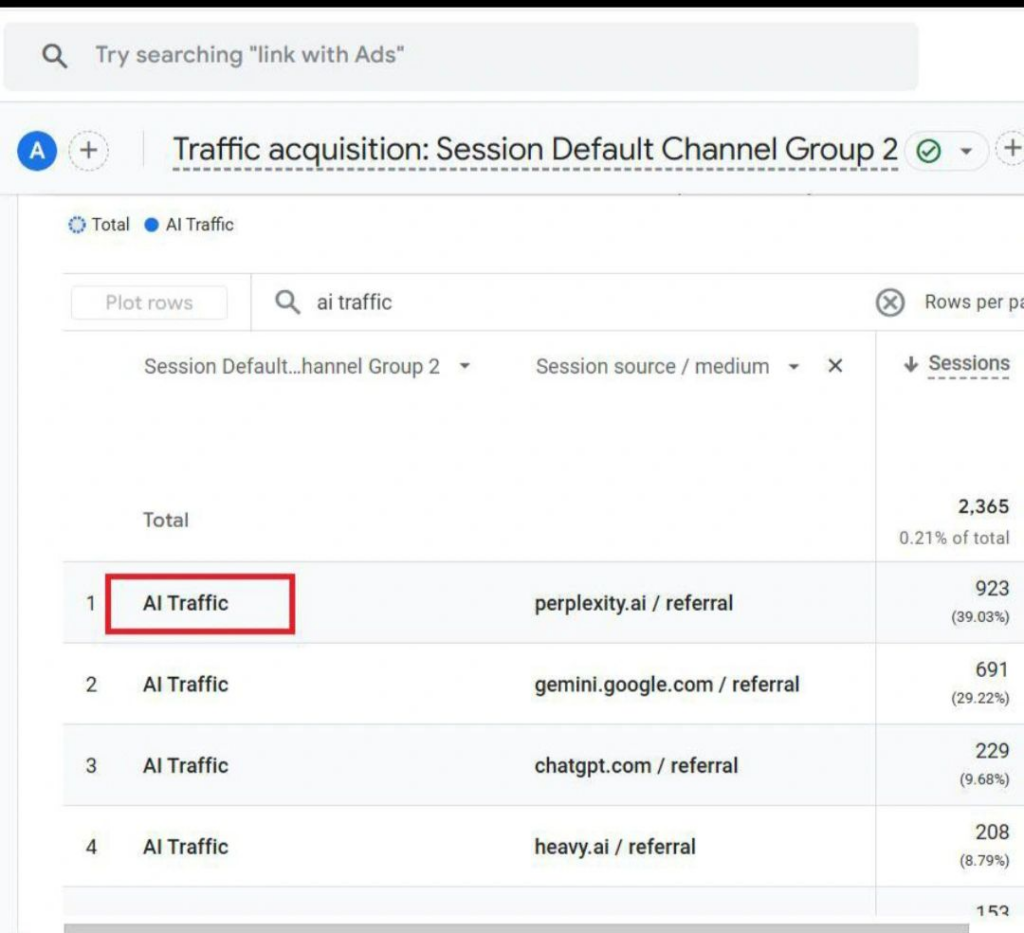
Task: Click '0.21% of total' text
Action: [953, 538]
